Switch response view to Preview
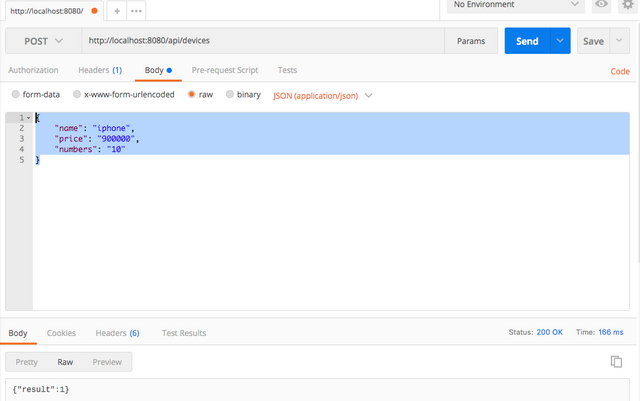The image size is (640, 401). 107,362
